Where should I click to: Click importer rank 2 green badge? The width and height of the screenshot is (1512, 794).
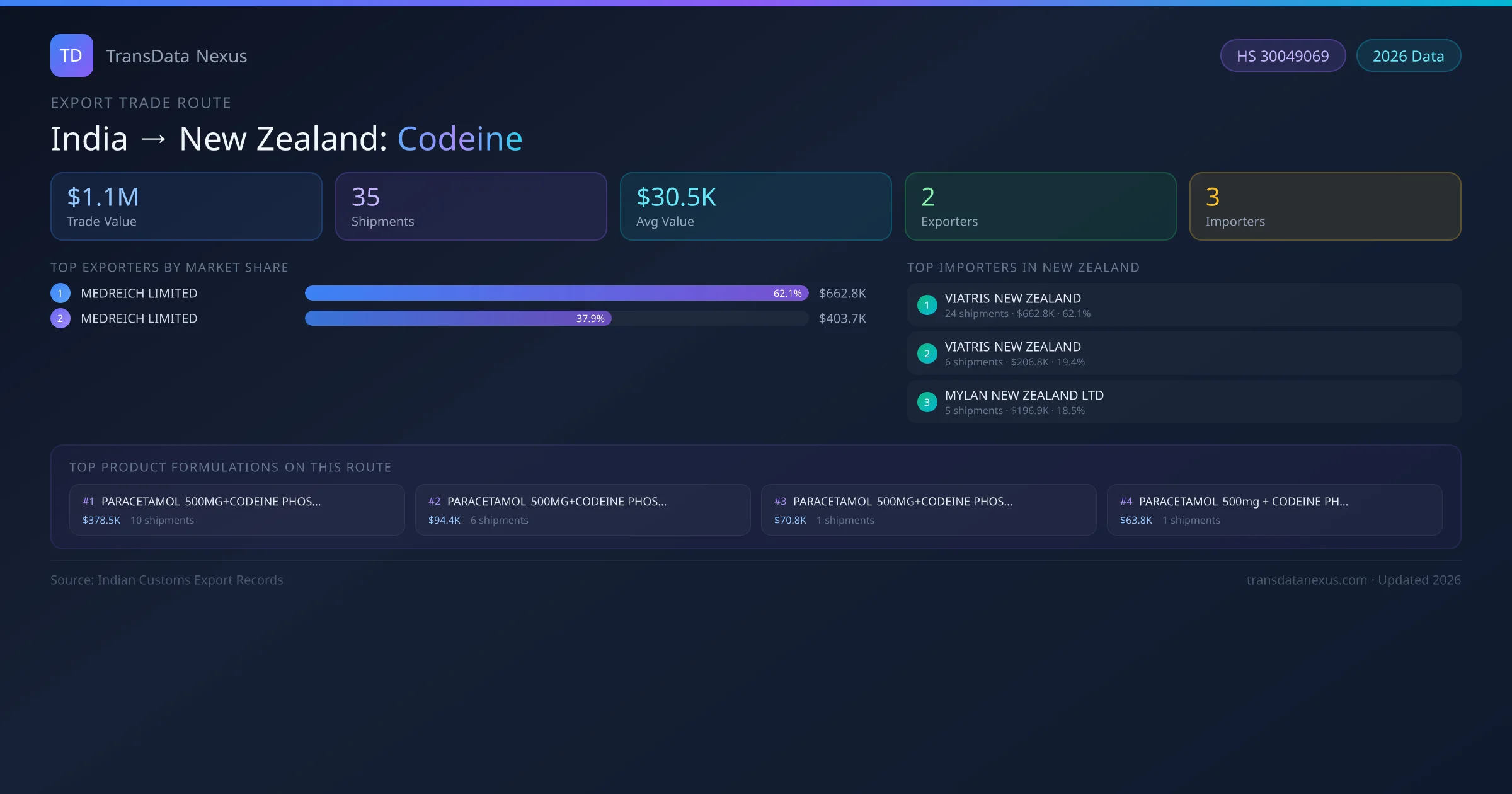(x=927, y=354)
